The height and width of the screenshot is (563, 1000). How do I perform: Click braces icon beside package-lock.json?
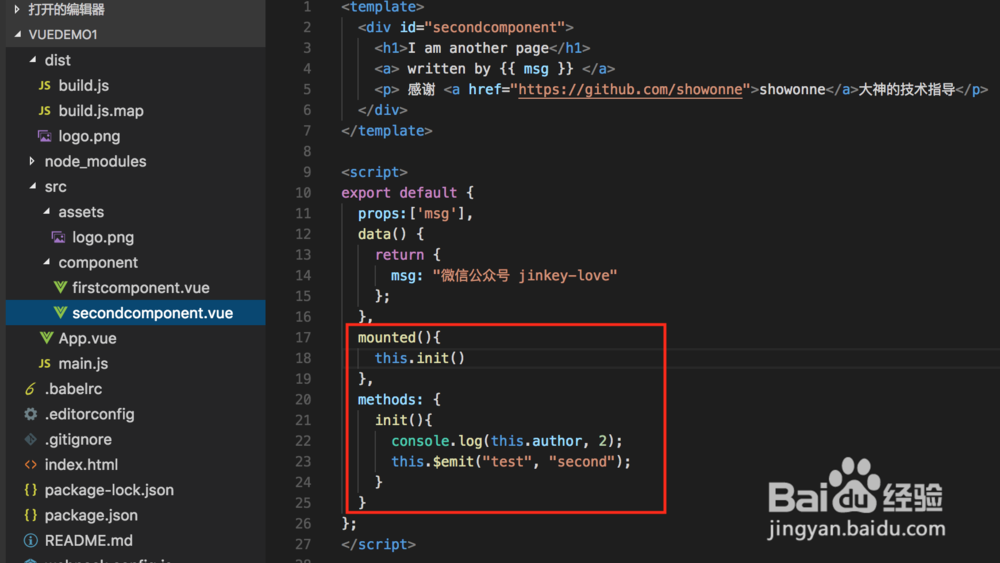tap(31, 490)
